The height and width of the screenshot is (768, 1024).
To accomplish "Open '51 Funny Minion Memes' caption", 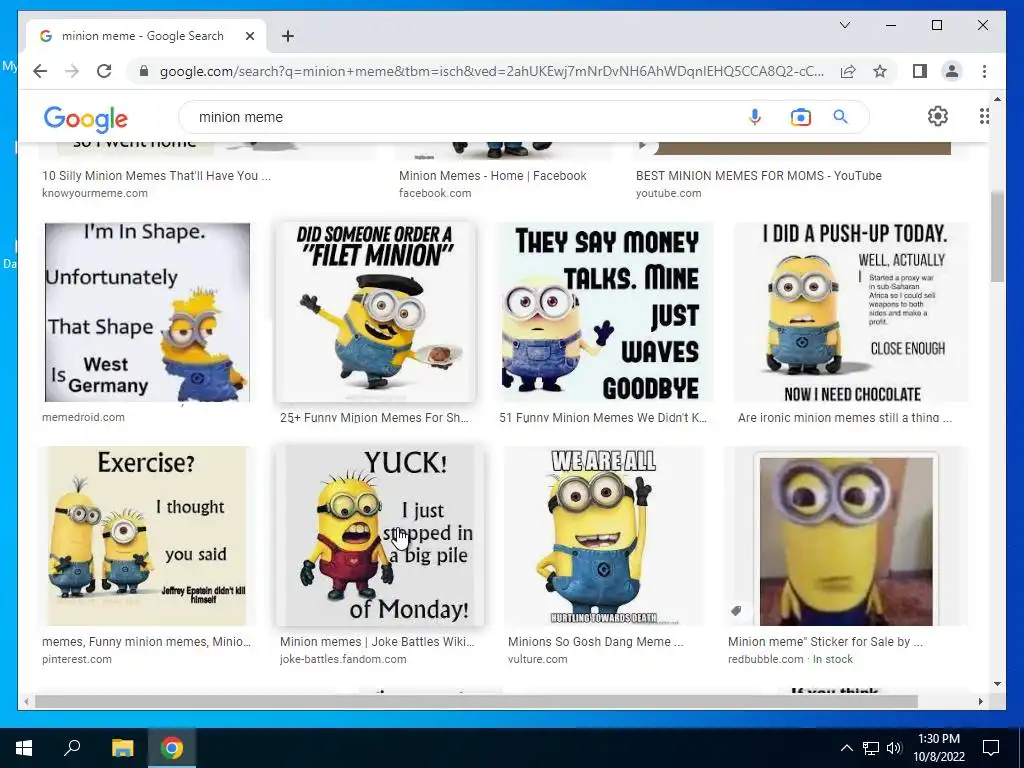I will pos(603,417).
